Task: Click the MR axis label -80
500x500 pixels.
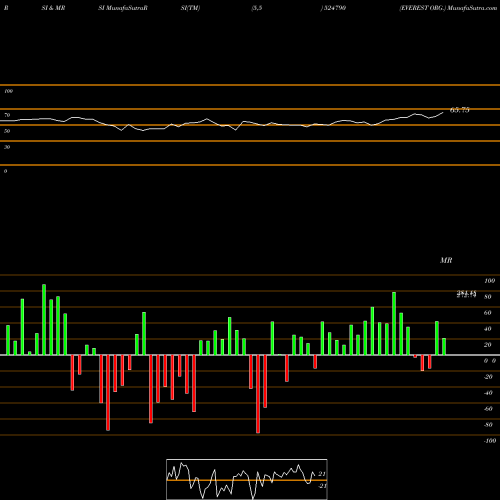Action: (488, 425)
